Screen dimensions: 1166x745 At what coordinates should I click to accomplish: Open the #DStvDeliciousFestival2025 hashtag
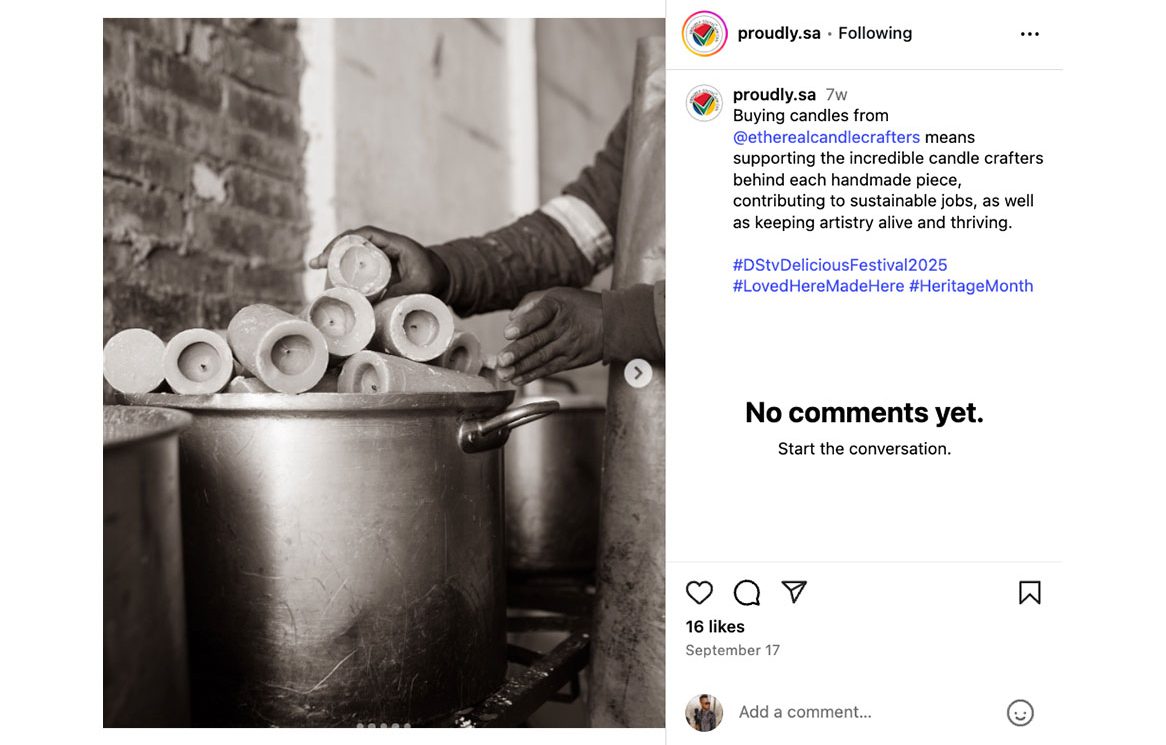(x=840, y=265)
